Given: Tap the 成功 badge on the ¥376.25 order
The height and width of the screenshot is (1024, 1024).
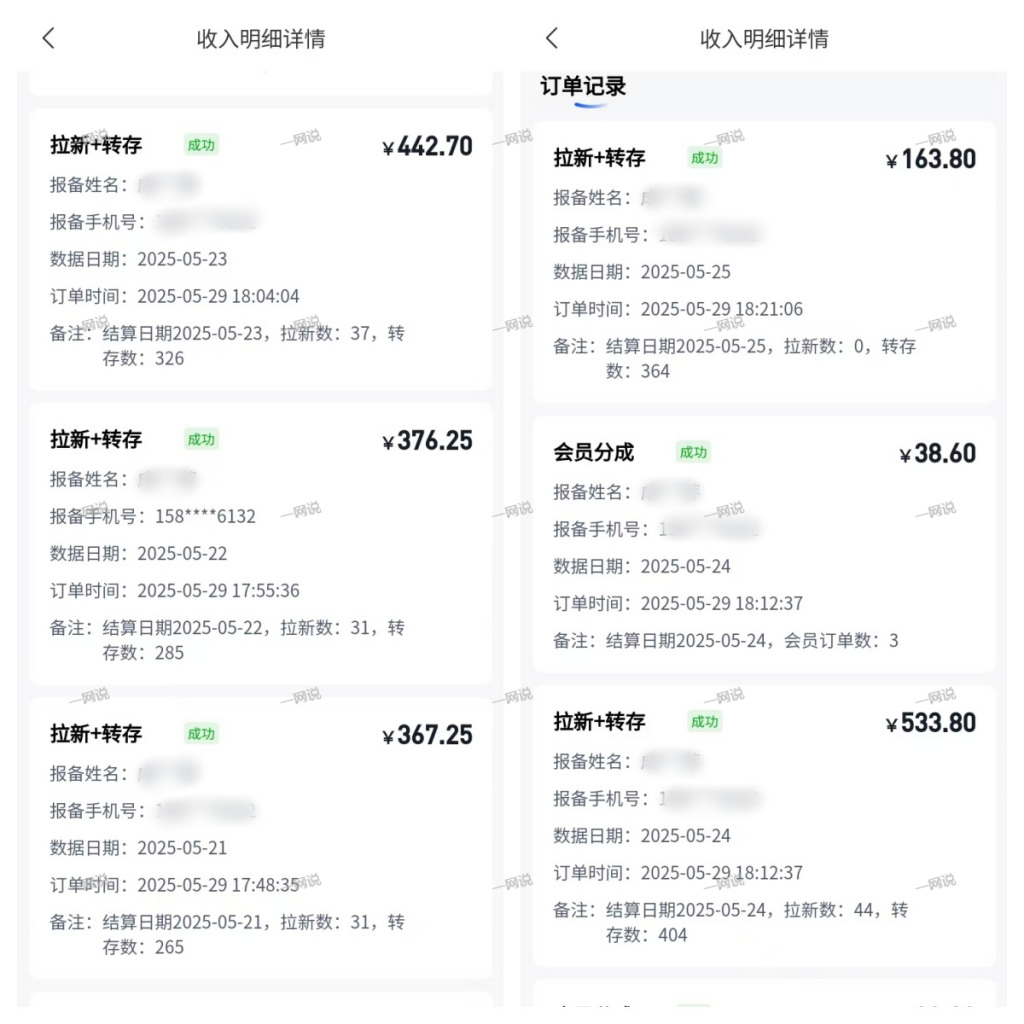Looking at the screenshot, I should [x=201, y=440].
